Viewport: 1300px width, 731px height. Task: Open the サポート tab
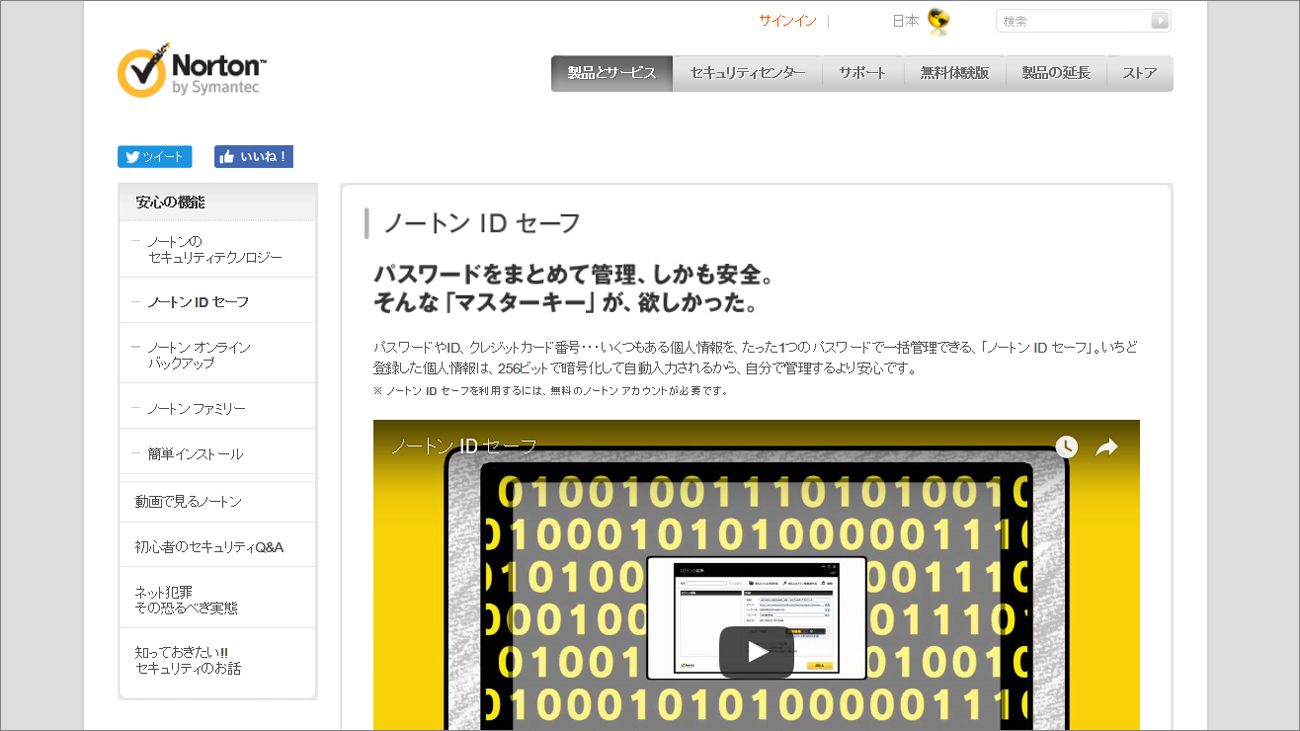[x=863, y=73]
